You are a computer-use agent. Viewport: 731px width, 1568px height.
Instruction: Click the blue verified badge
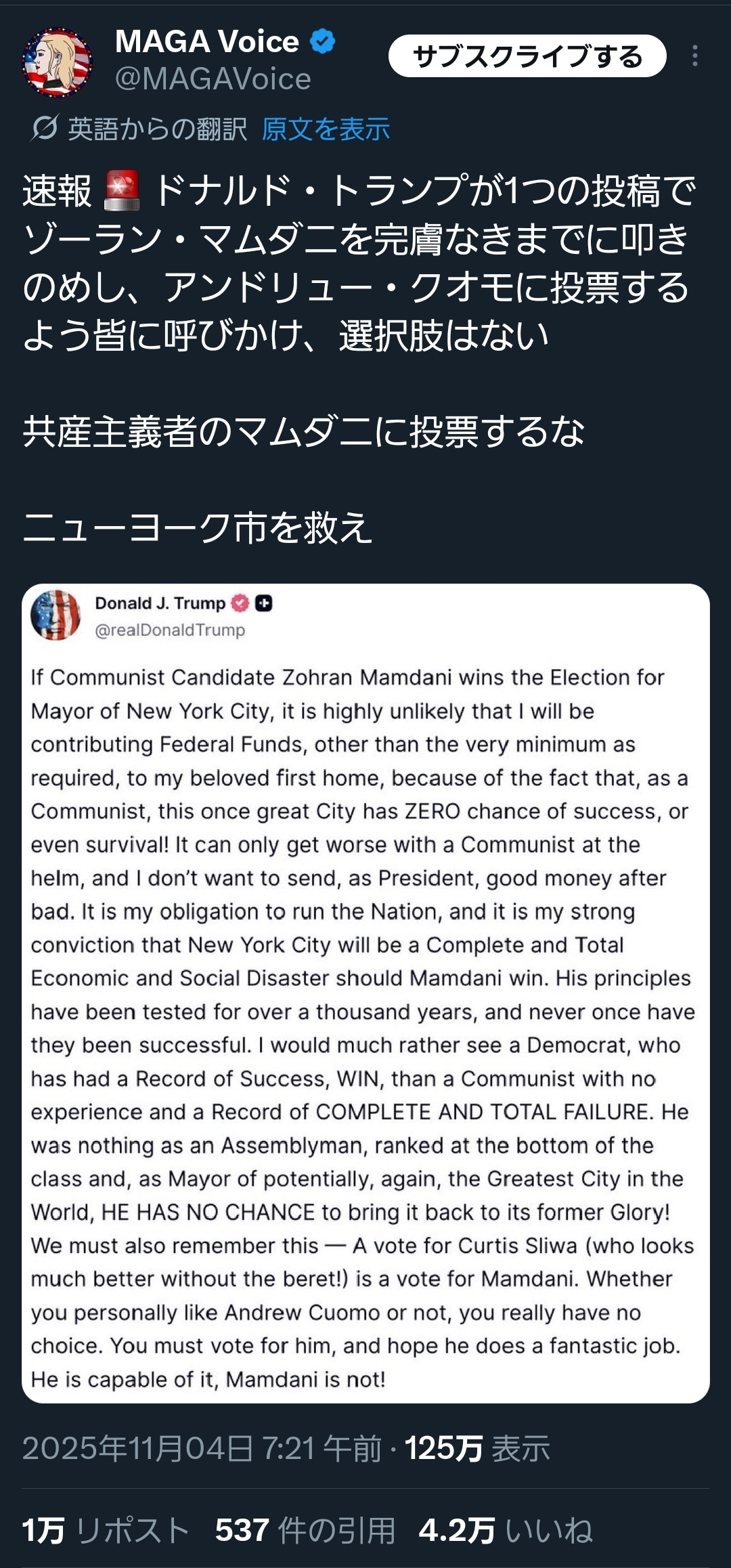pos(323,42)
